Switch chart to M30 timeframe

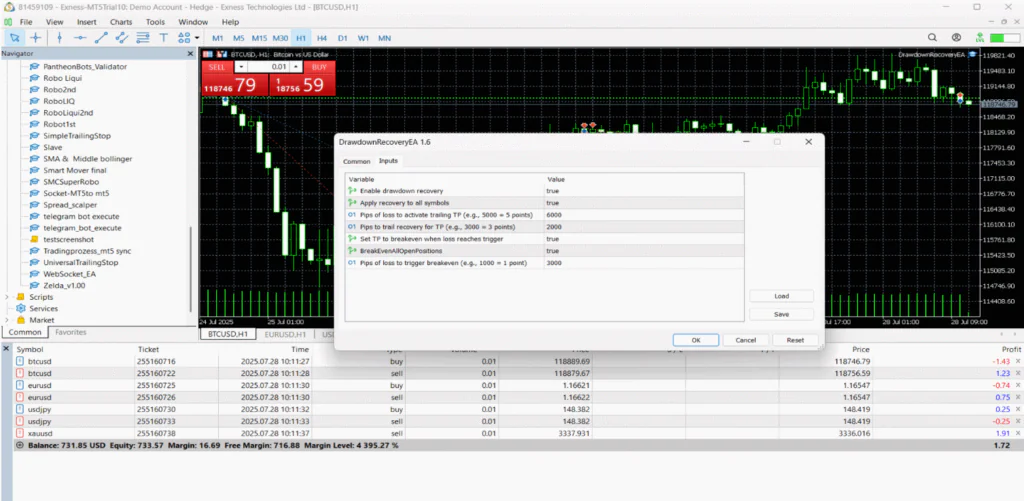(x=280, y=38)
